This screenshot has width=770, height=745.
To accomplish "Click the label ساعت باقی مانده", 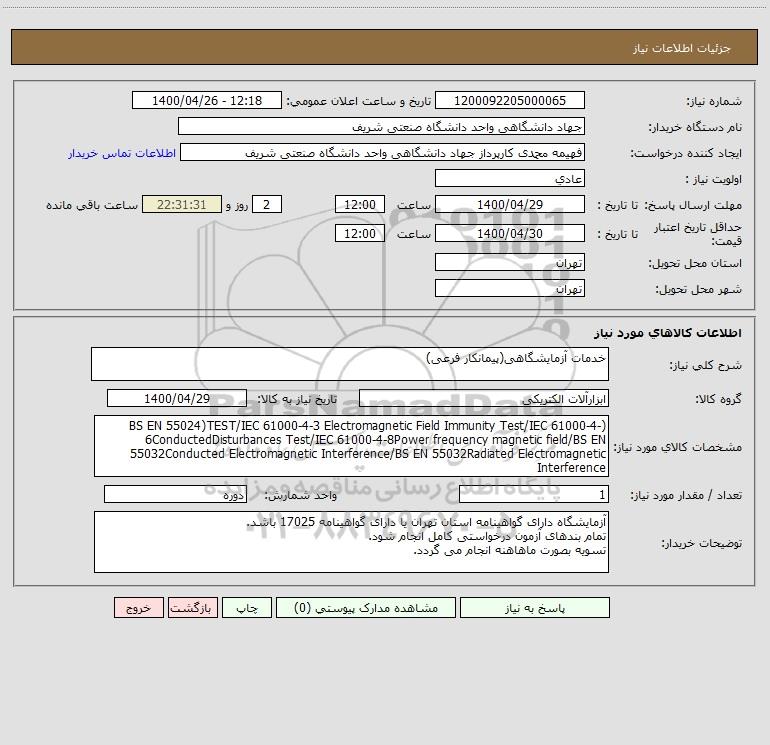I will pos(92,205).
